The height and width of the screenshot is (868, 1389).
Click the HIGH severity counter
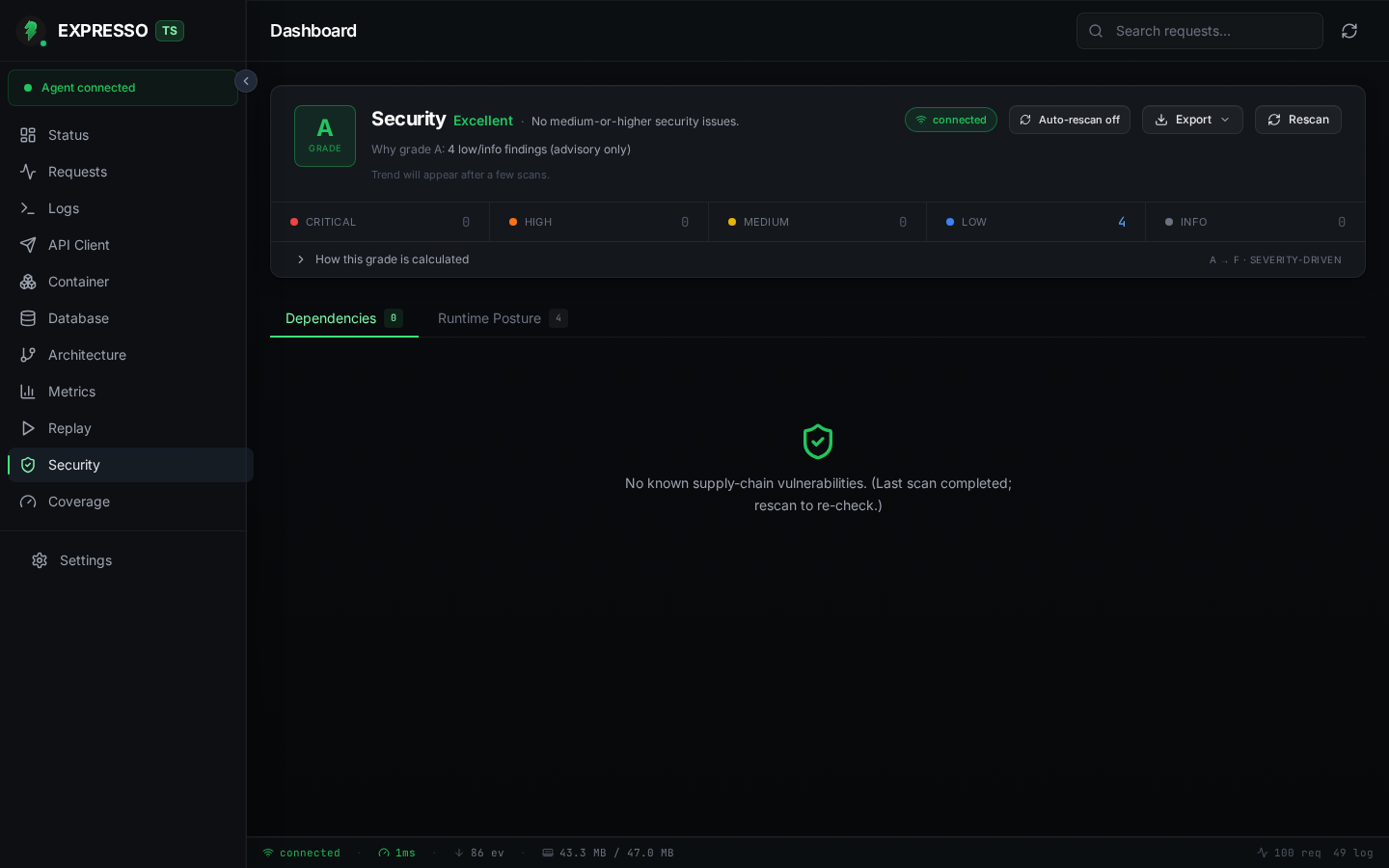[x=599, y=222]
